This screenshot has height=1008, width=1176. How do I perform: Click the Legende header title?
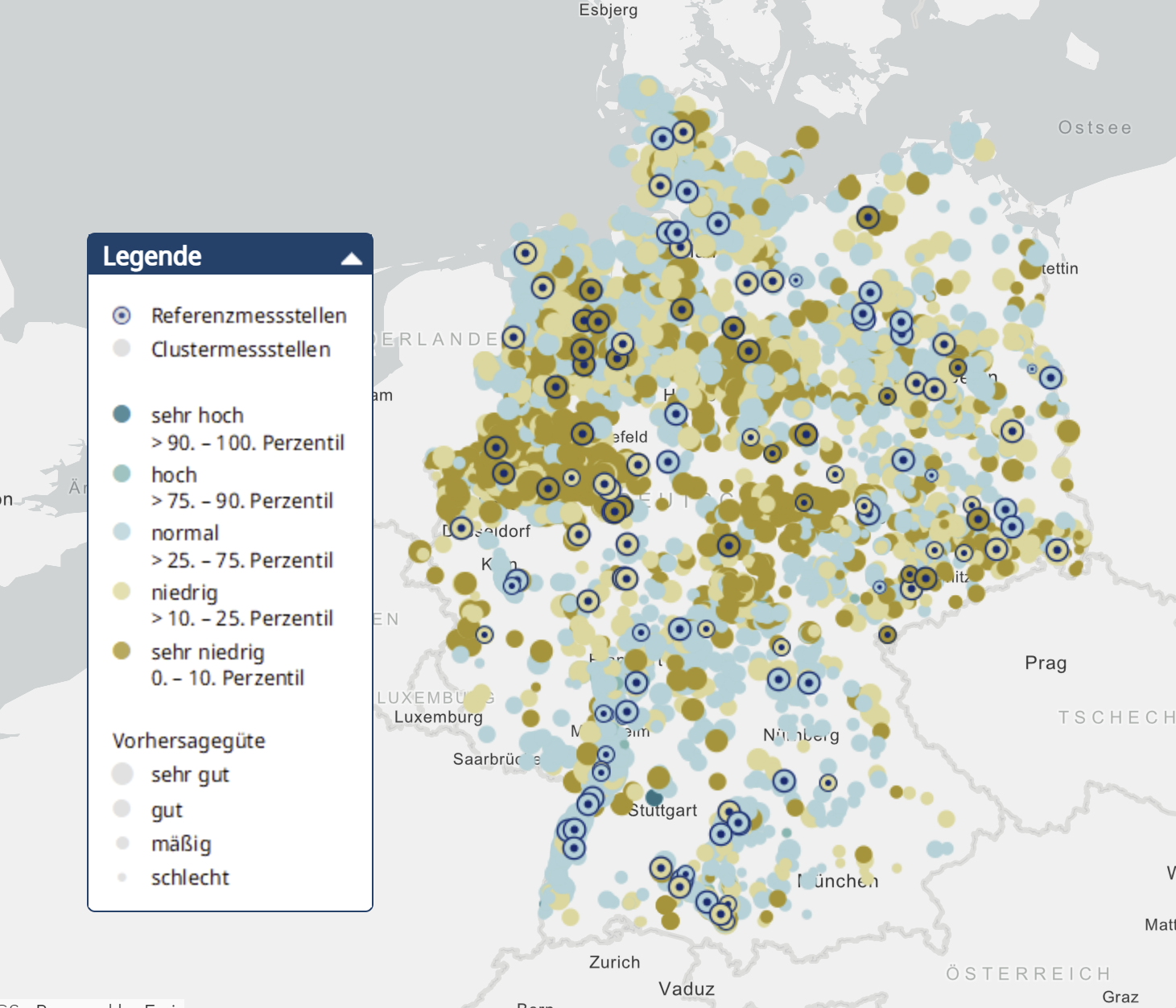click(x=152, y=256)
